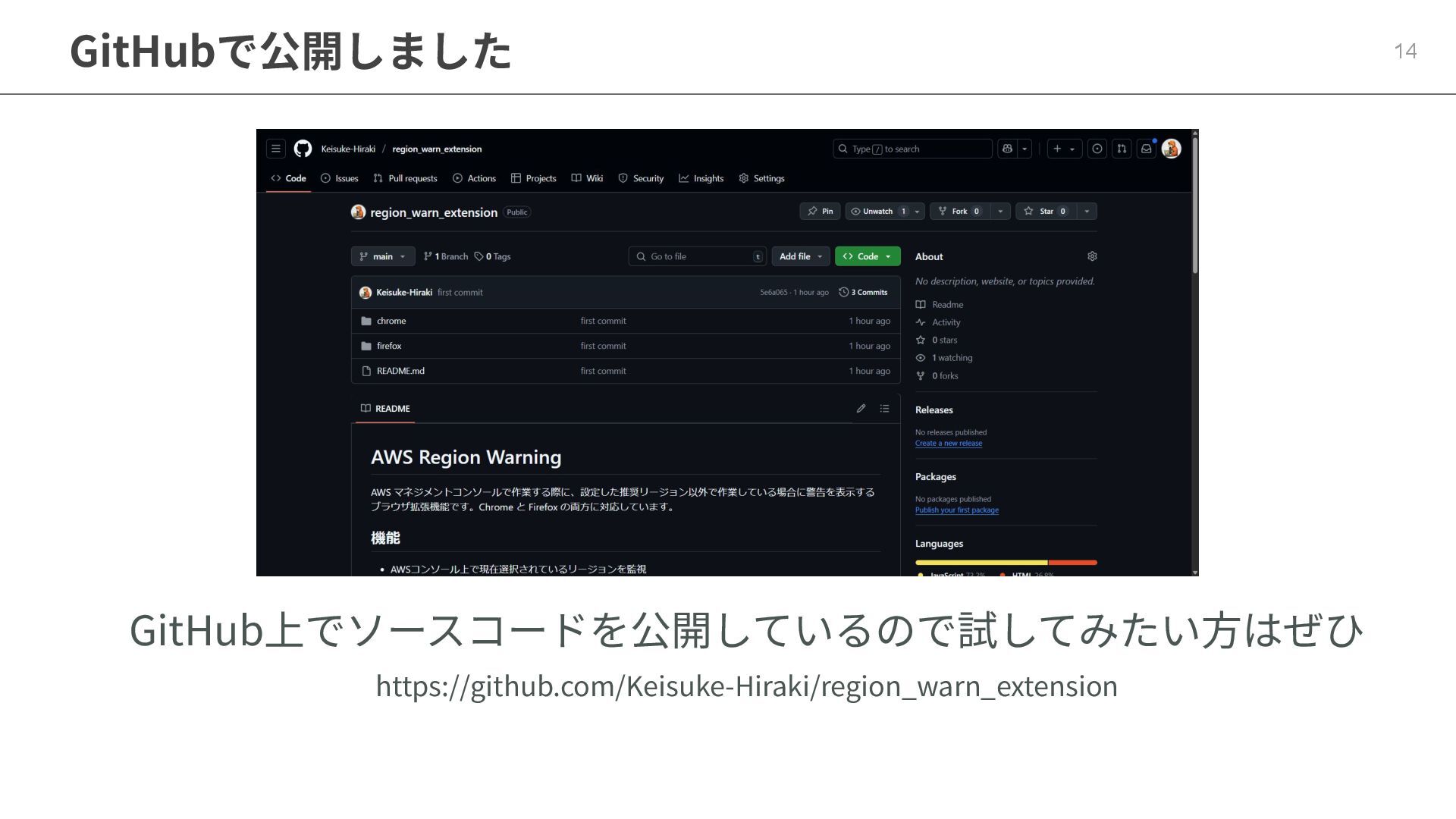Image resolution: width=1456 pixels, height=819 pixels.
Task: Click the Unwatch button
Action: pyautogui.click(x=878, y=211)
